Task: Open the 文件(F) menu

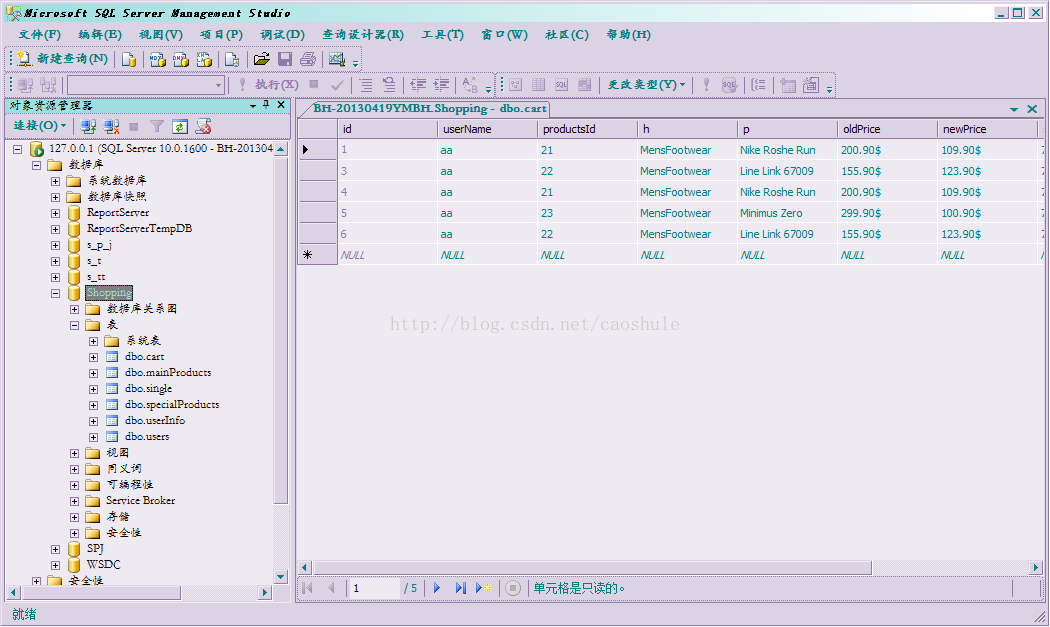Action: click(x=40, y=35)
